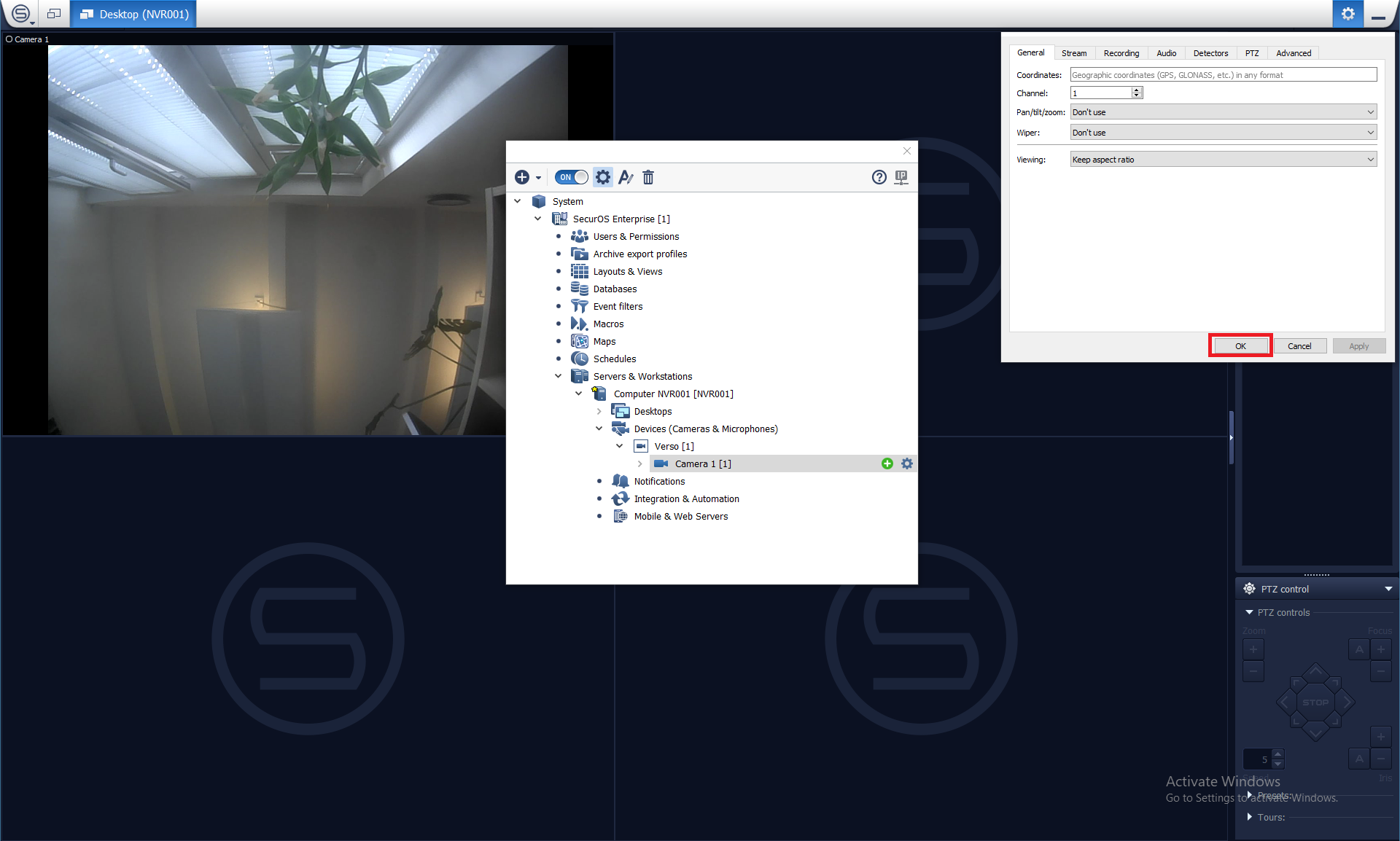
Task: Click the Cancel button
Action: click(1299, 346)
